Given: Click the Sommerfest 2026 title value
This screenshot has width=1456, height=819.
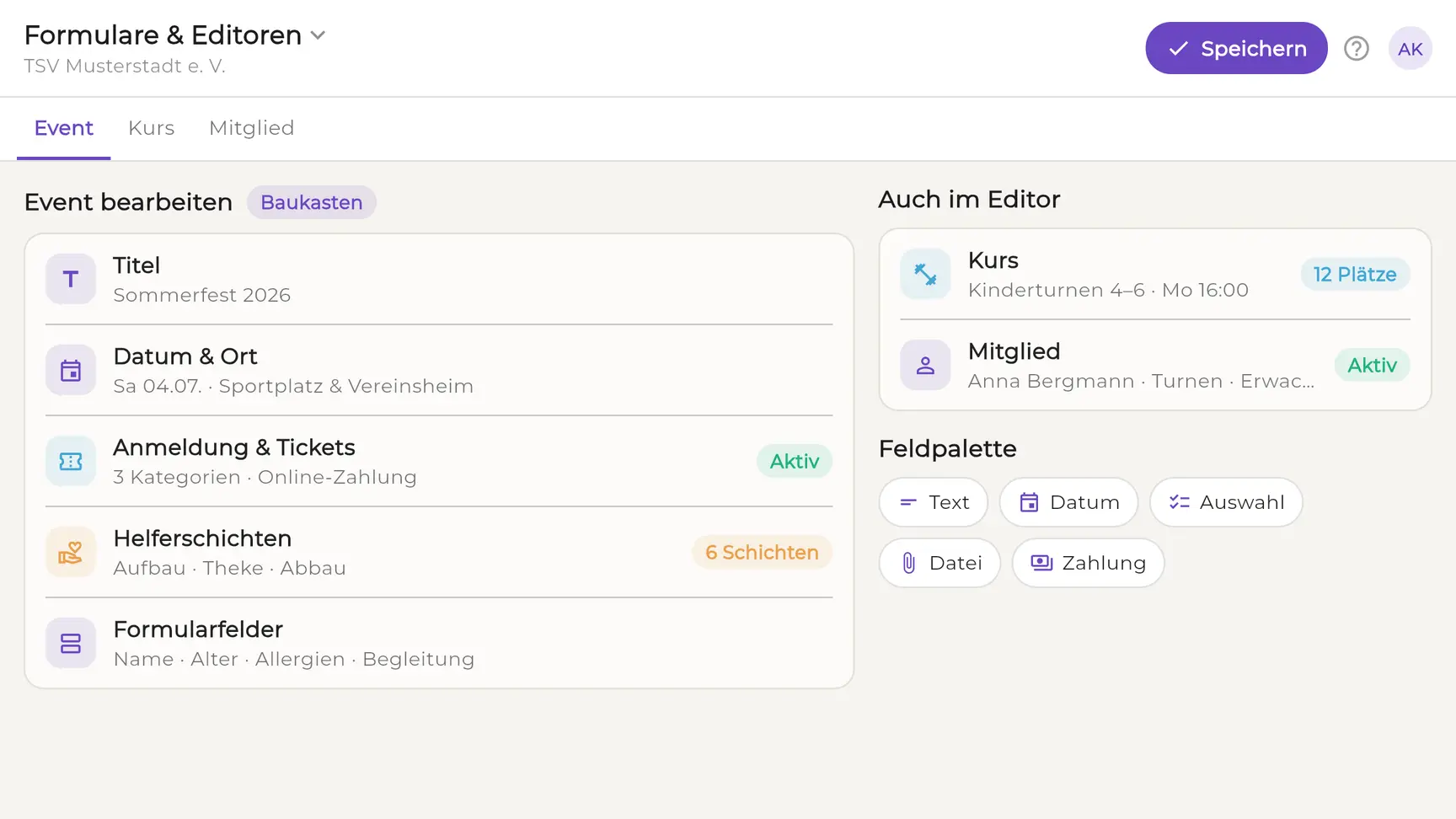Looking at the screenshot, I should tap(202, 296).
